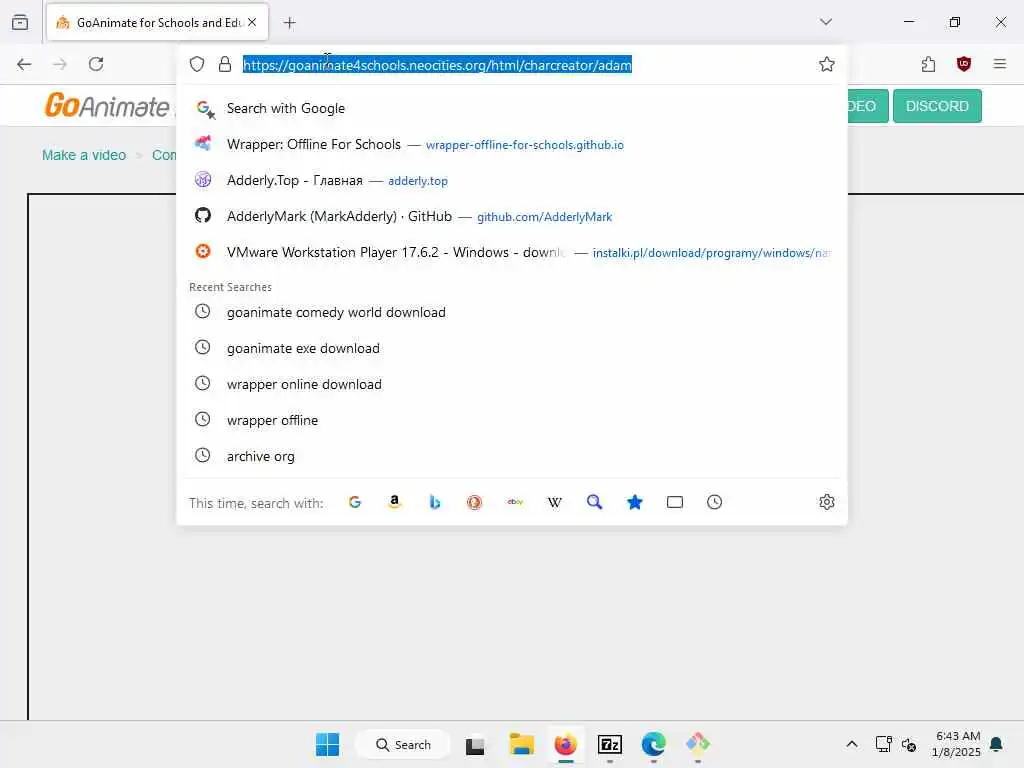The width and height of the screenshot is (1024, 768).
Task: Follow the Make a video breadcrumb link
Action: click(84, 155)
